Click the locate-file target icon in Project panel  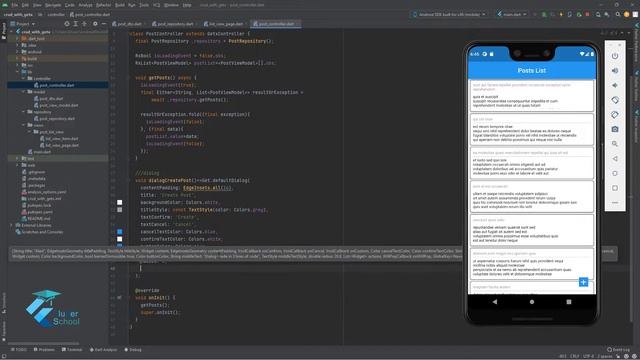[67, 24]
